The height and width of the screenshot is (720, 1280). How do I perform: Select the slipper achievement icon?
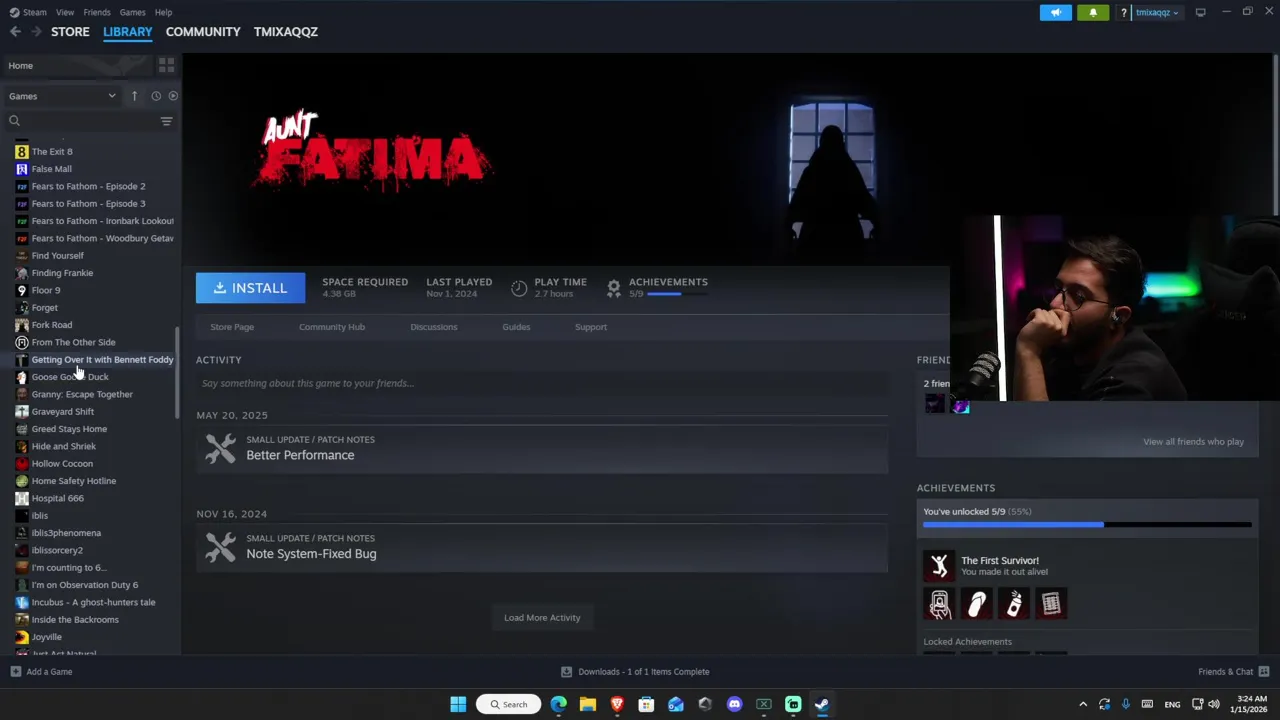coord(977,604)
